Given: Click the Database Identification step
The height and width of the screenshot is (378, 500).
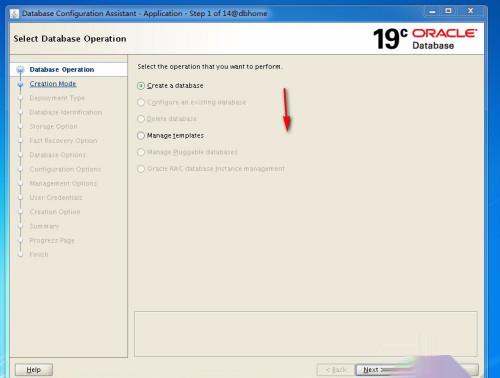Looking at the screenshot, I should [66, 112].
